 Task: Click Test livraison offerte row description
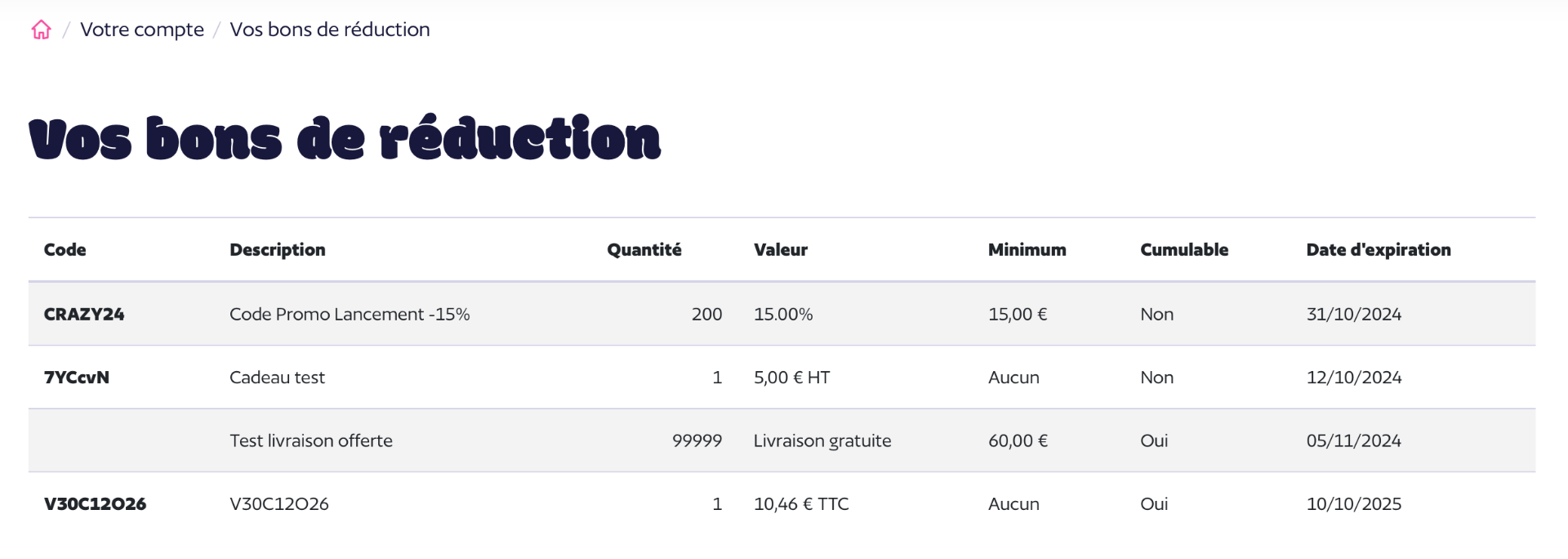point(311,441)
